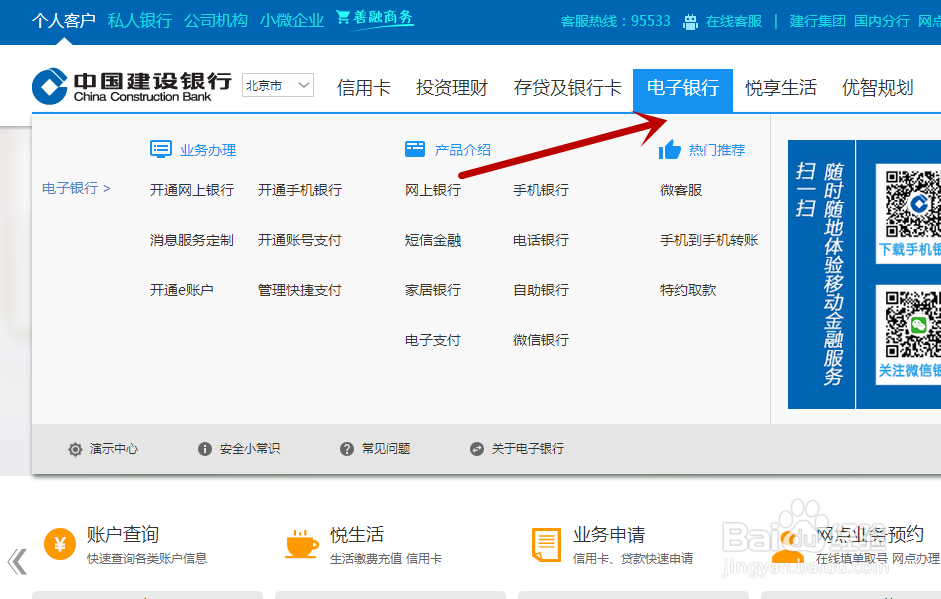This screenshot has height=599, width=941.
Task: Click the 短信金融 link
Action: coord(433,240)
